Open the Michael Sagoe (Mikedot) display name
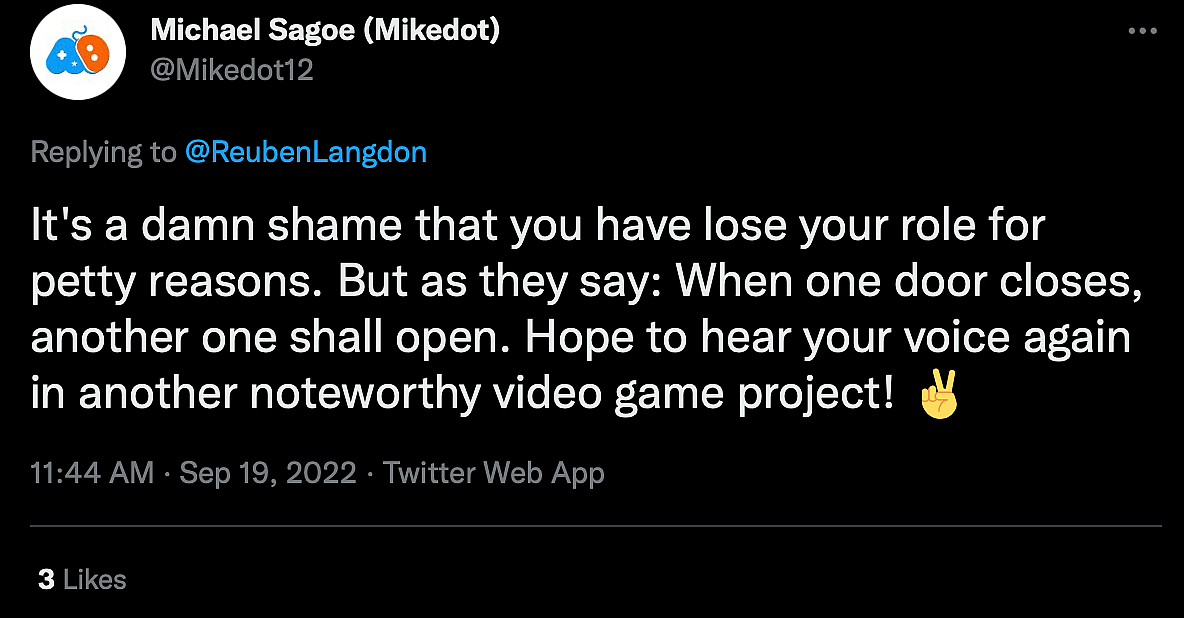Image resolution: width=1184 pixels, height=618 pixels. click(x=325, y=30)
